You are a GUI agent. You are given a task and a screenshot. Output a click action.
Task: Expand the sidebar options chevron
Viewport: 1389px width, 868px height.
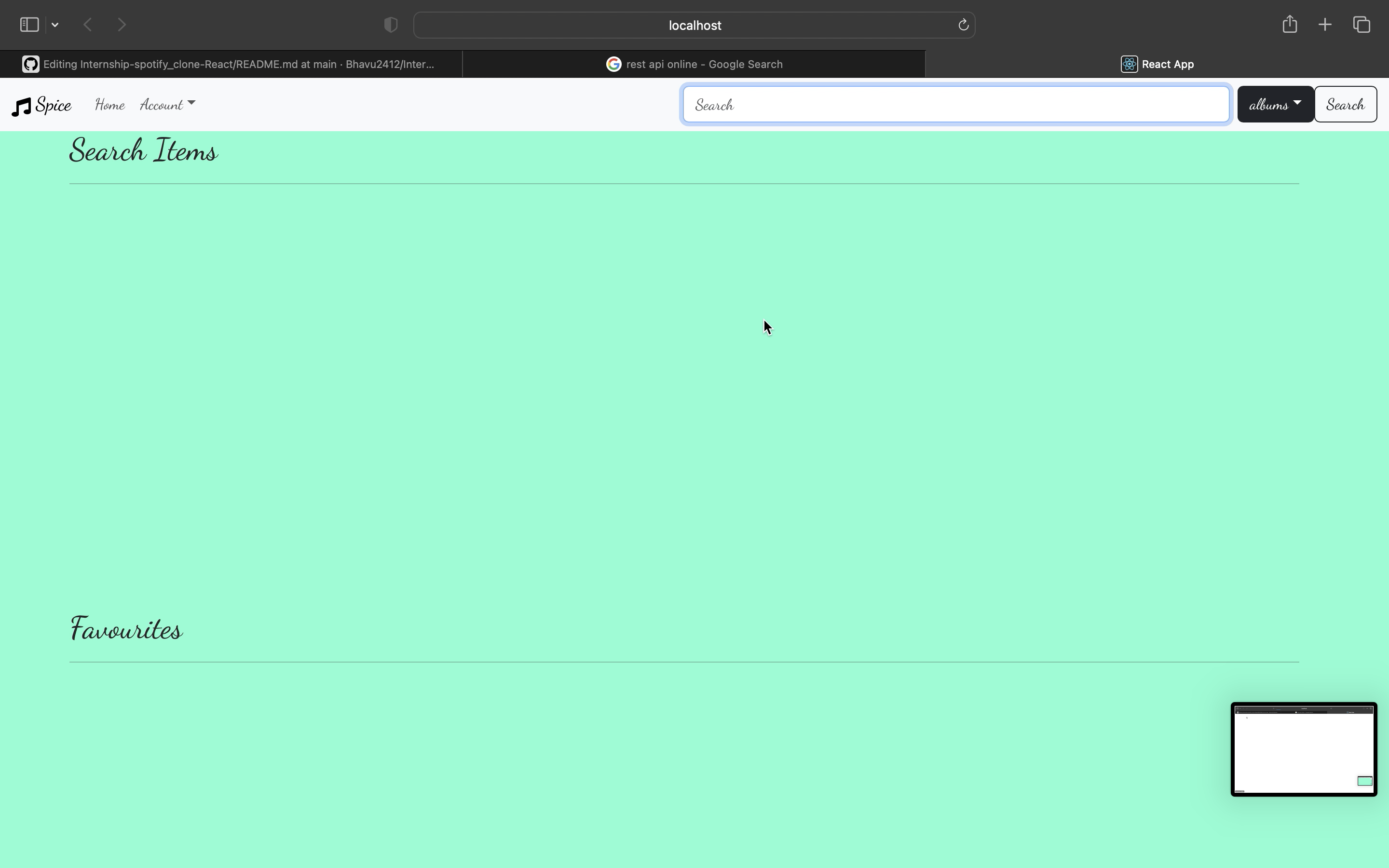(55, 25)
